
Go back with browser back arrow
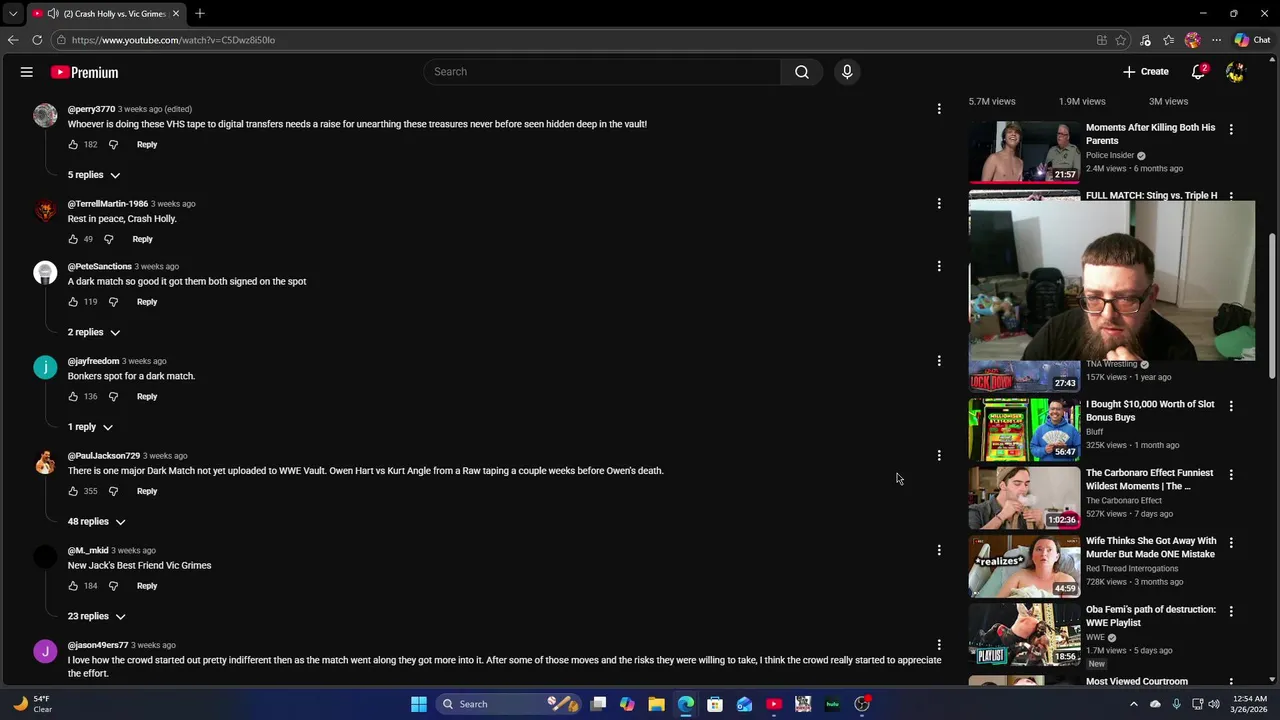click(13, 40)
